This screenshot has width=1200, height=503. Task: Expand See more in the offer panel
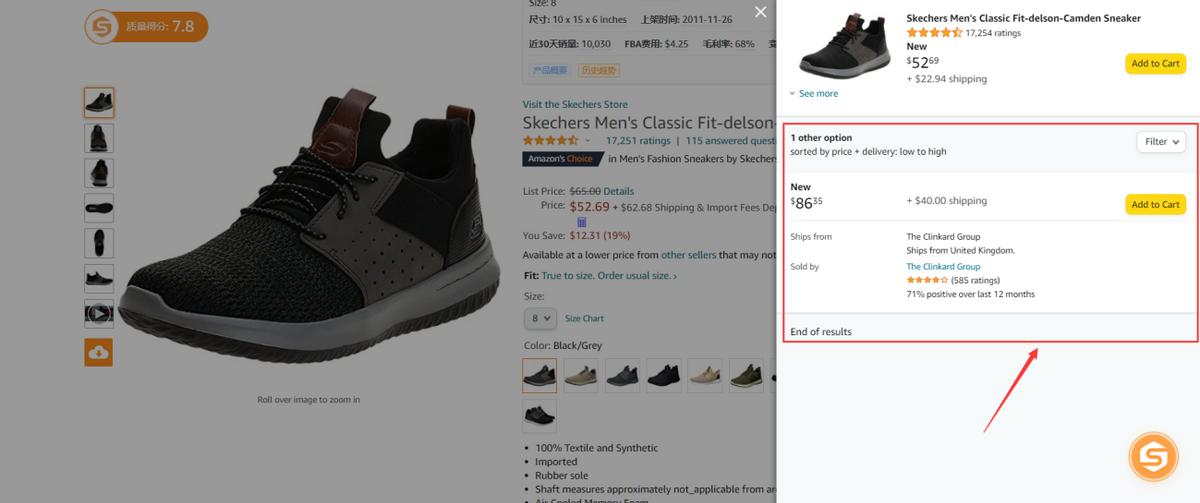(814, 94)
